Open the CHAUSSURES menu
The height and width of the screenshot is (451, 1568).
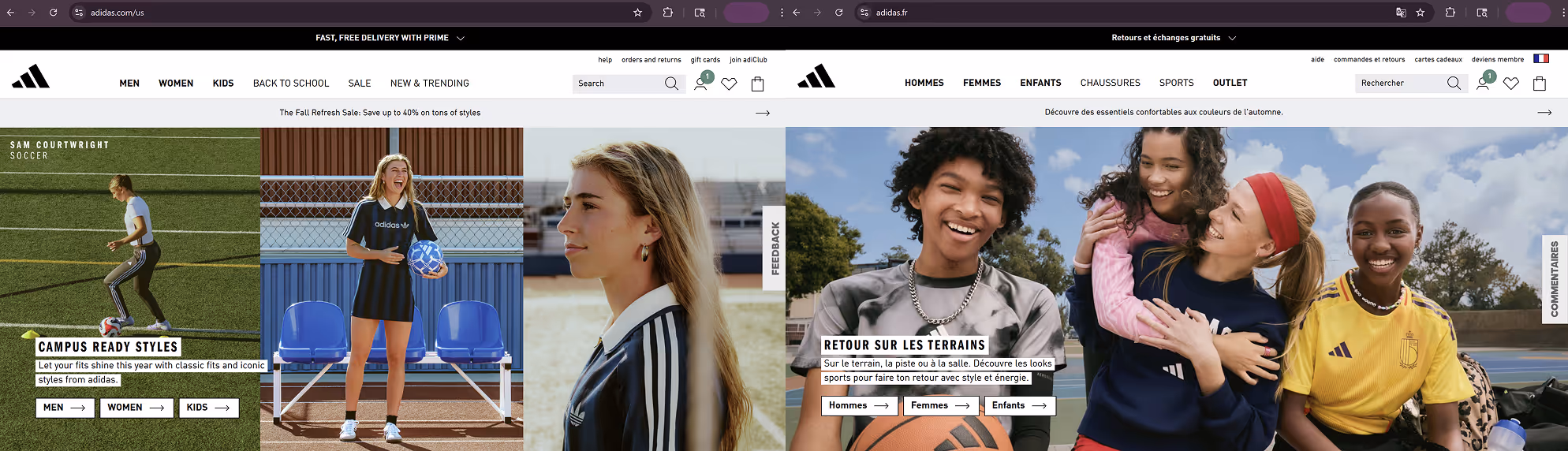[1111, 83]
